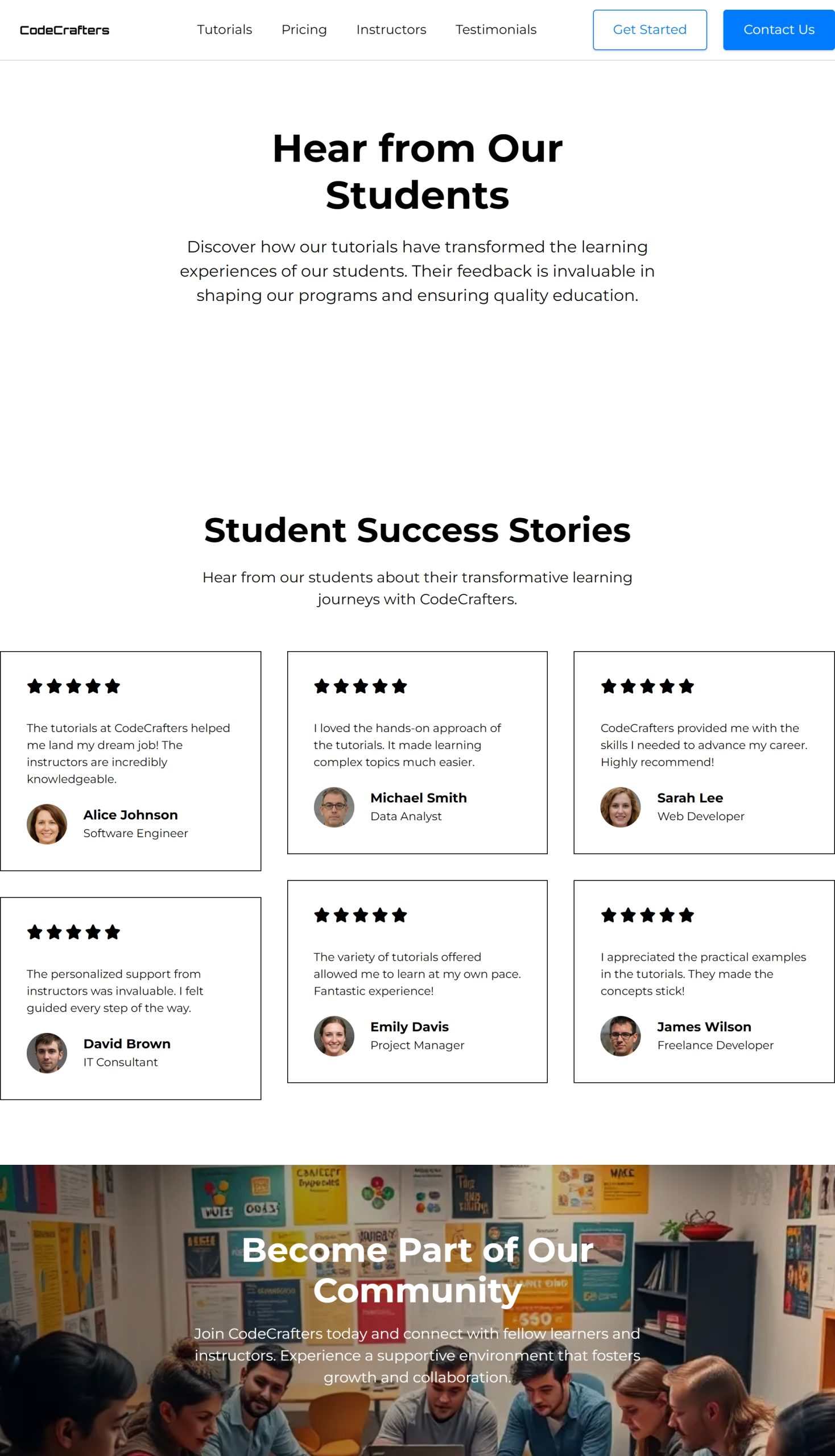This screenshot has height=1456, width=835.
Task: Click the Become Part of Our Community banner heading
Action: (x=418, y=1269)
